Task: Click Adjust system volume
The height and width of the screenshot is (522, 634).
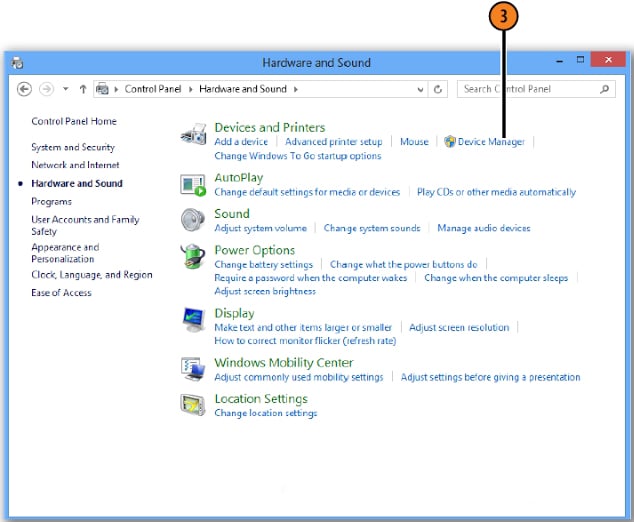Action: (x=260, y=228)
